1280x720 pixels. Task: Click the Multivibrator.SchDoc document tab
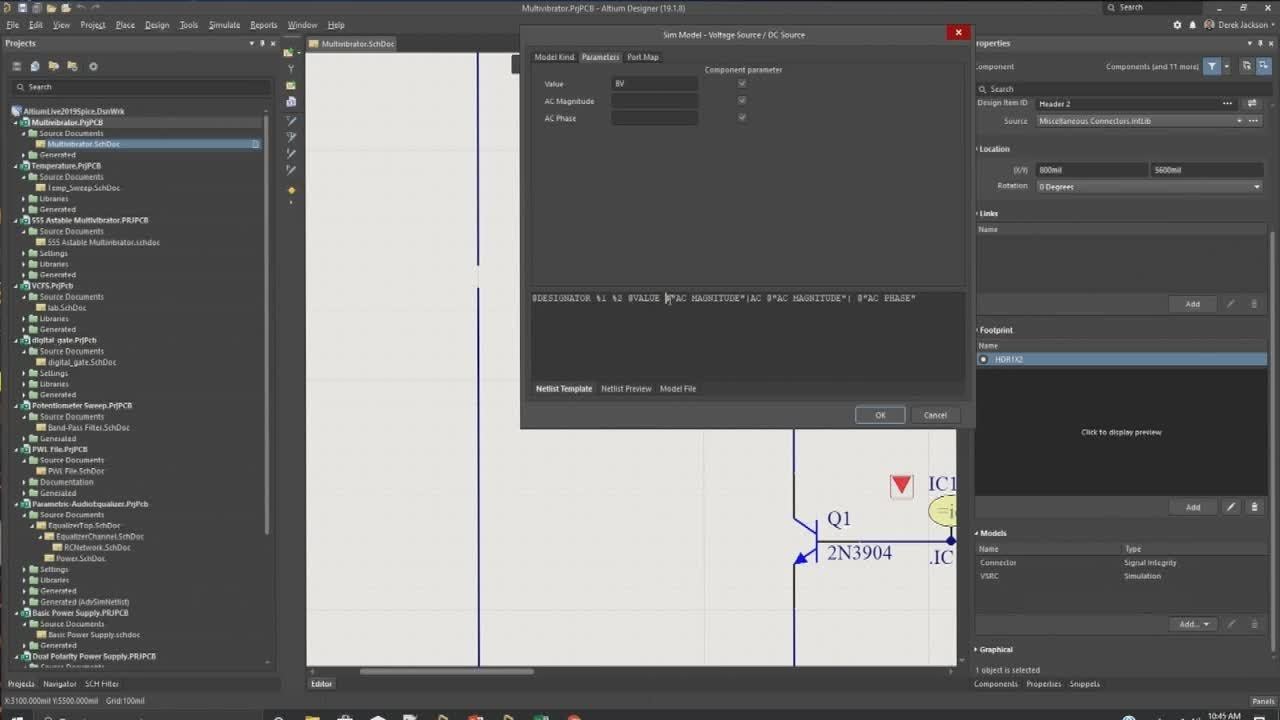pos(352,44)
